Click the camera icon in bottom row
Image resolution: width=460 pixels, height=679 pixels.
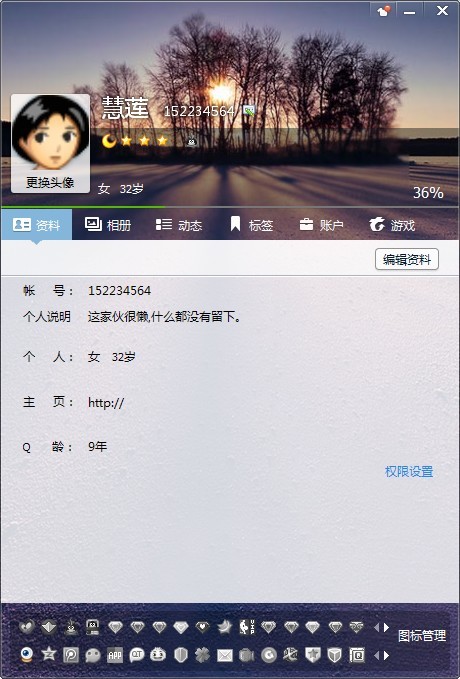click(246, 655)
